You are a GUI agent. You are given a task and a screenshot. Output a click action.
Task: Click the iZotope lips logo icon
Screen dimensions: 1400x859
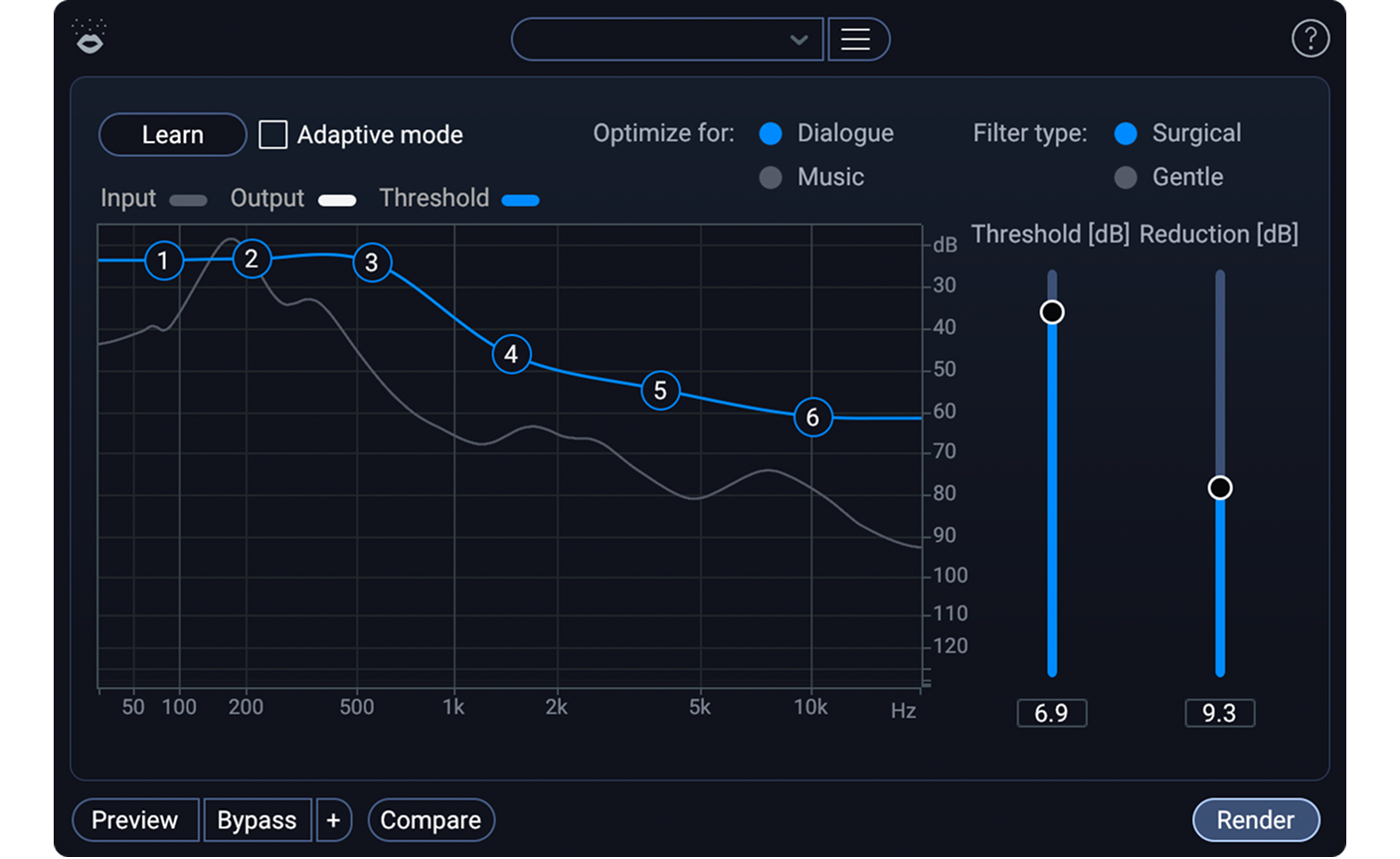click(90, 39)
